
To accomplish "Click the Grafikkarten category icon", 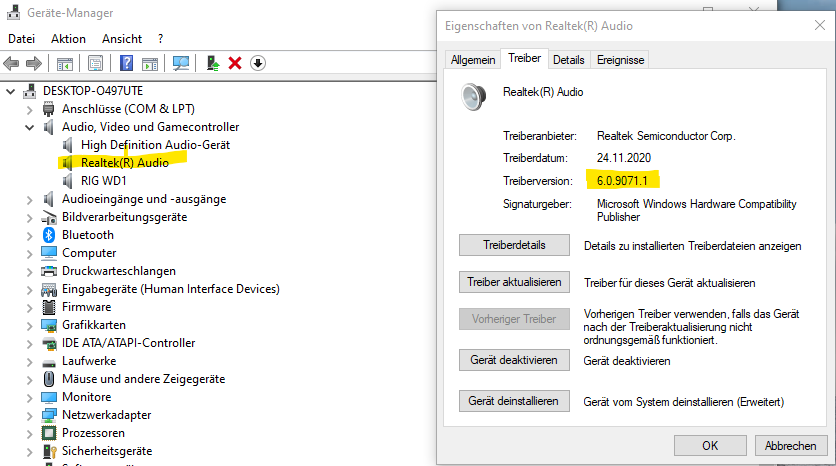I will point(49,325).
